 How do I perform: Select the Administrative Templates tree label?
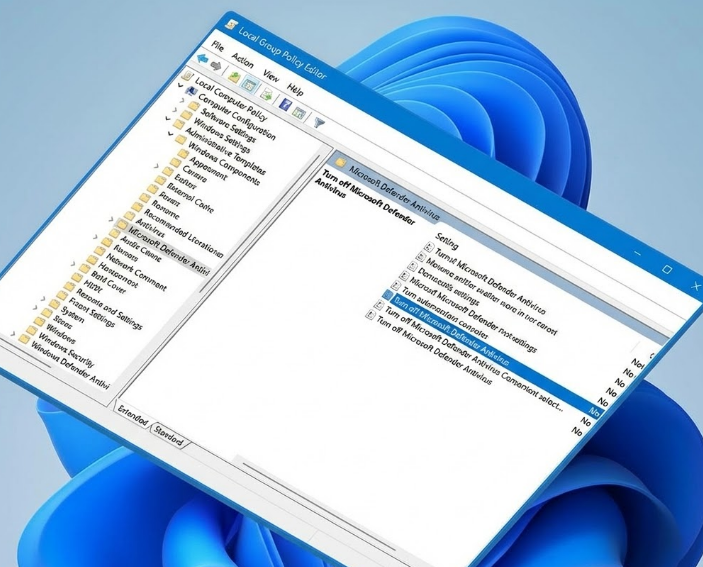tap(226, 151)
